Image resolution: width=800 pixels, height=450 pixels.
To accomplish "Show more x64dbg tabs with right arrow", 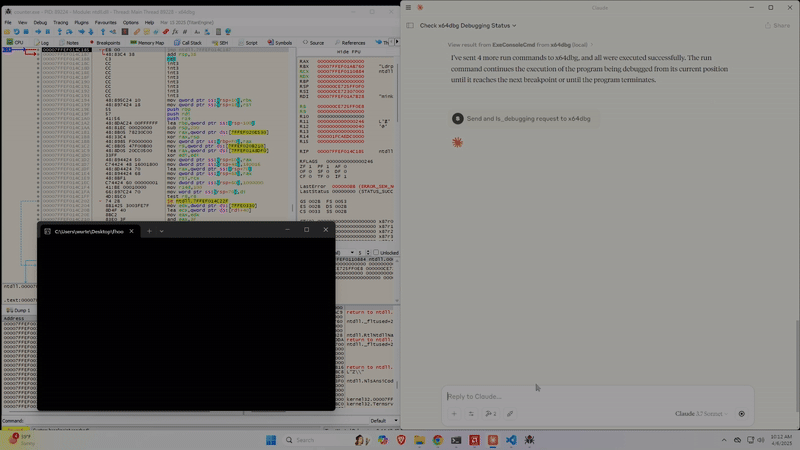I will pos(397,42).
